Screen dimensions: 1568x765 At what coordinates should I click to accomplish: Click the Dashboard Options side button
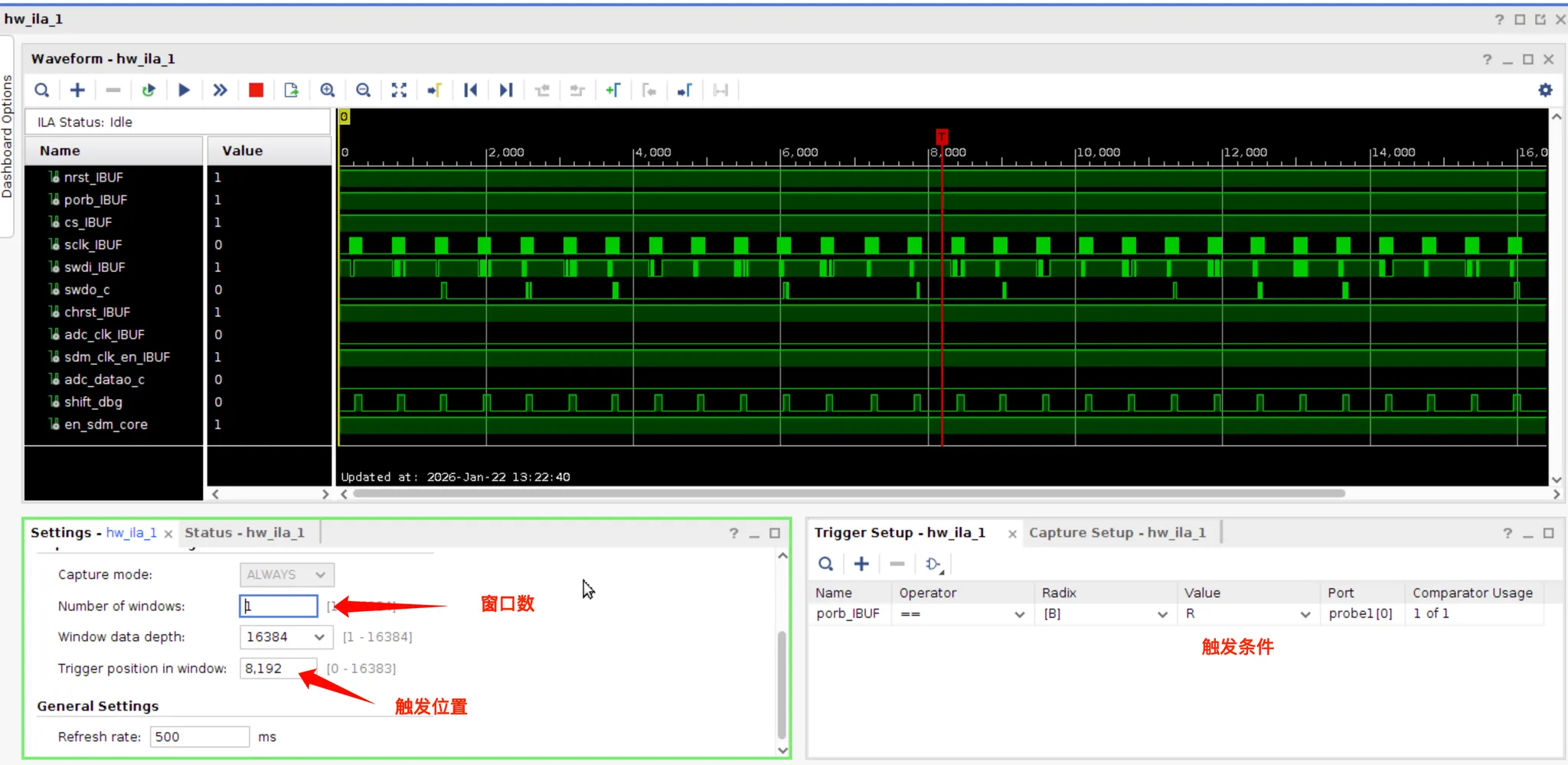tap(7, 136)
